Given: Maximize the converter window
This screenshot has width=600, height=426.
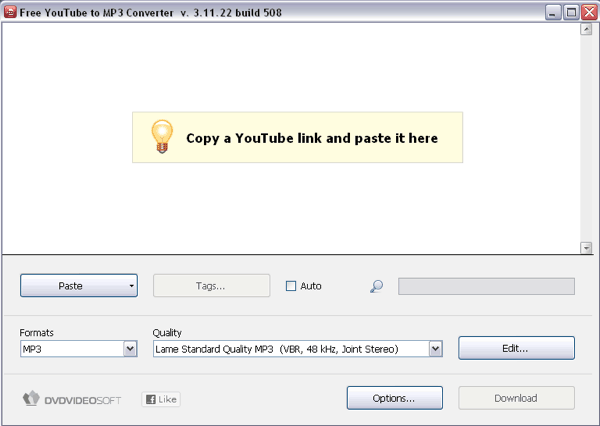Looking at the screenshot, I should 570,11.
